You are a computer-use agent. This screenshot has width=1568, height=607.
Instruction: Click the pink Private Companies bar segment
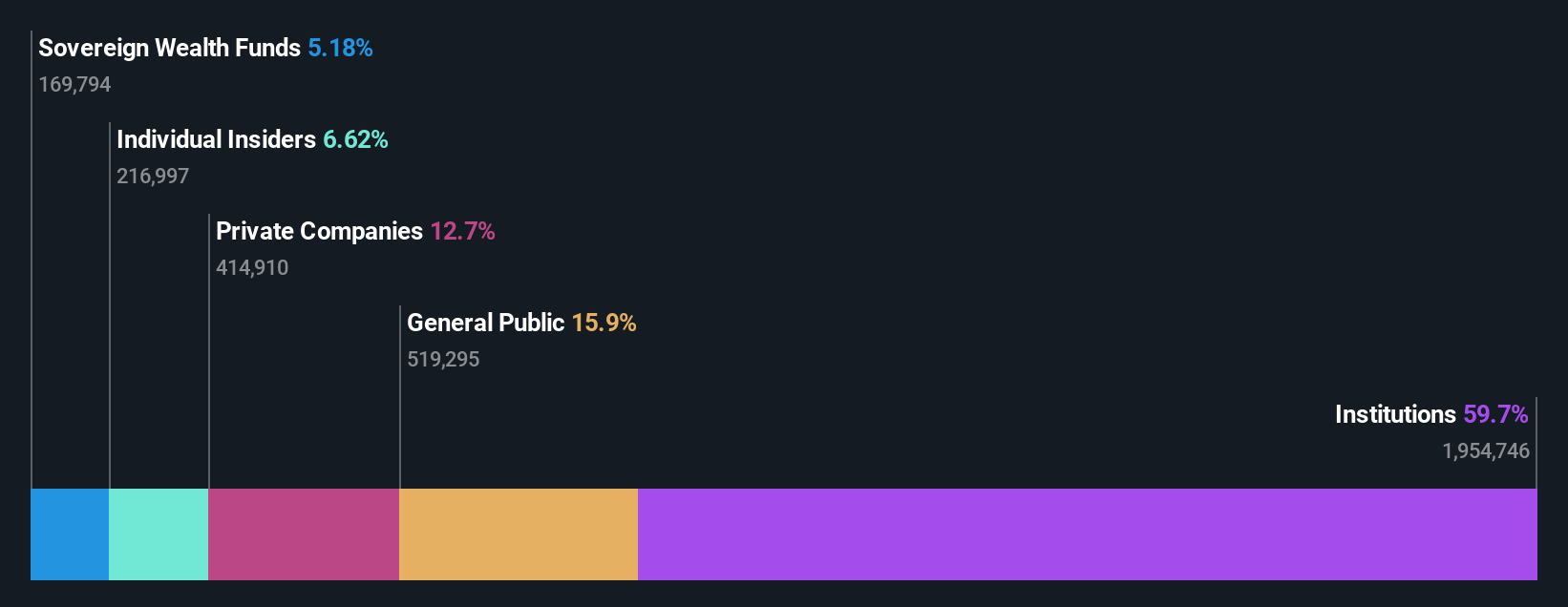pos(304,534)
